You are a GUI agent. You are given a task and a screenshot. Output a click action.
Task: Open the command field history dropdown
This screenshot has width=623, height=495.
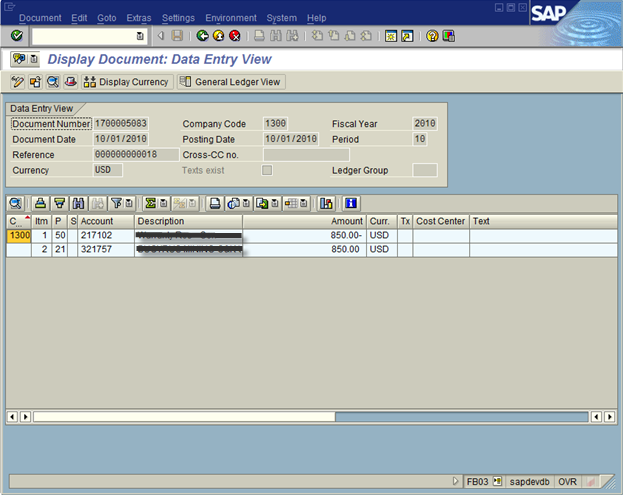click(140, 36)
